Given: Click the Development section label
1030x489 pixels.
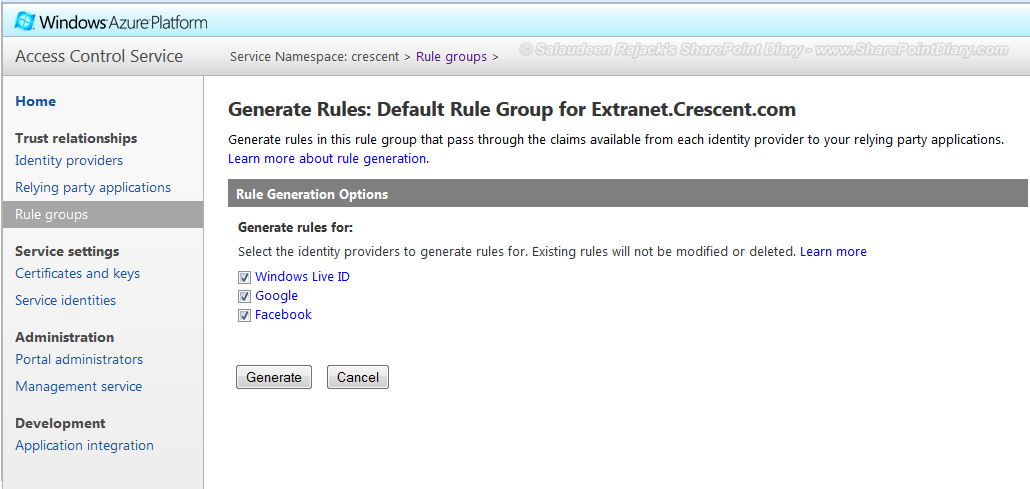Looking at the screenshot, I should (60, 423).
